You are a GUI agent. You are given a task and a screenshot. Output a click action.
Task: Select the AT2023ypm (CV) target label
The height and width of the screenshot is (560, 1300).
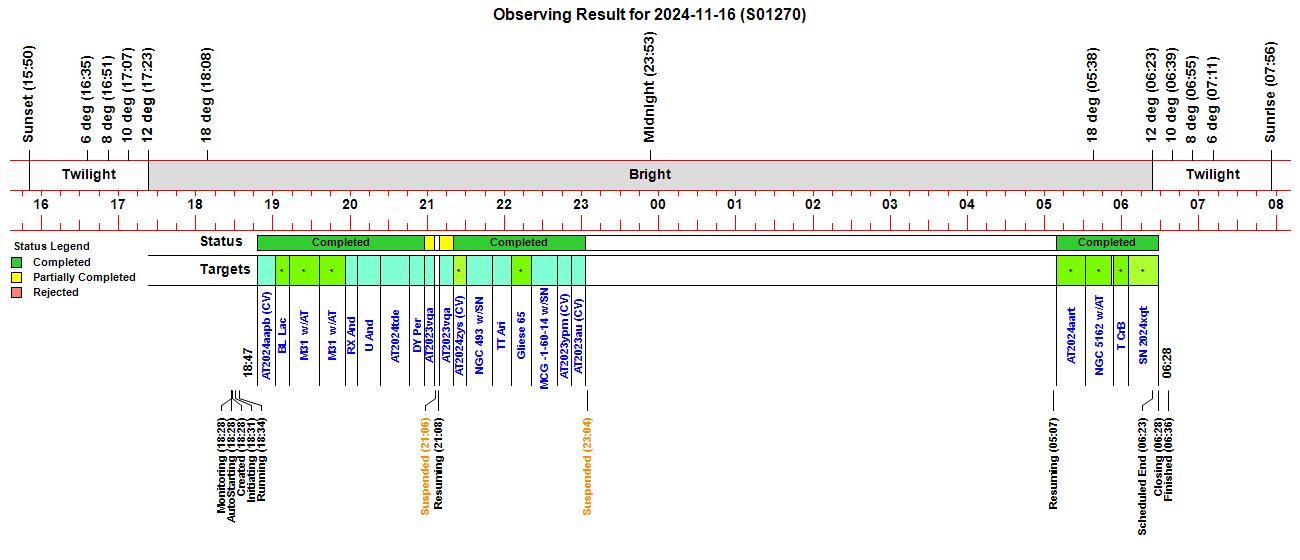[564, 337]
